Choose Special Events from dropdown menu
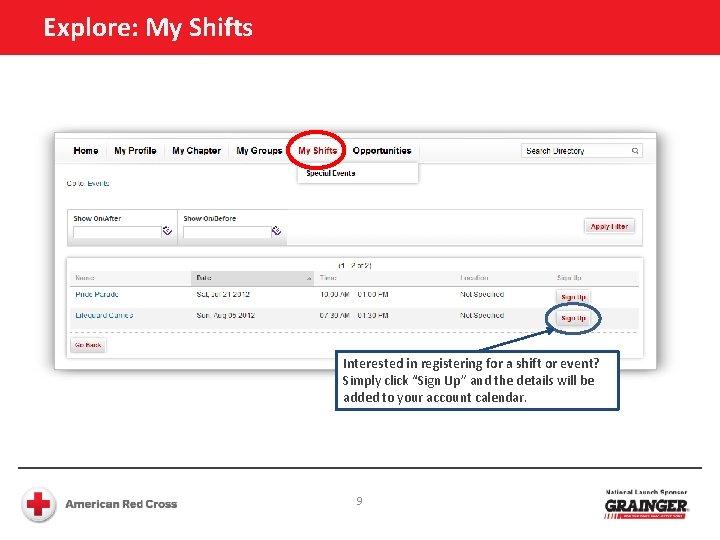This screenshot has height=540, width=720. pos(331,173)
